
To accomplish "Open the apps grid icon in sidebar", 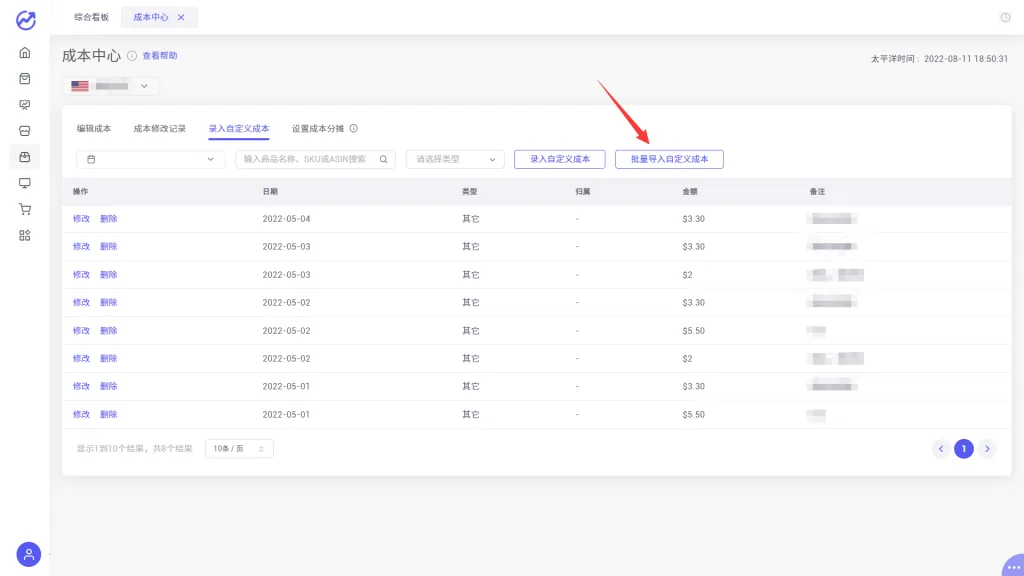I will tap(25, 235).
